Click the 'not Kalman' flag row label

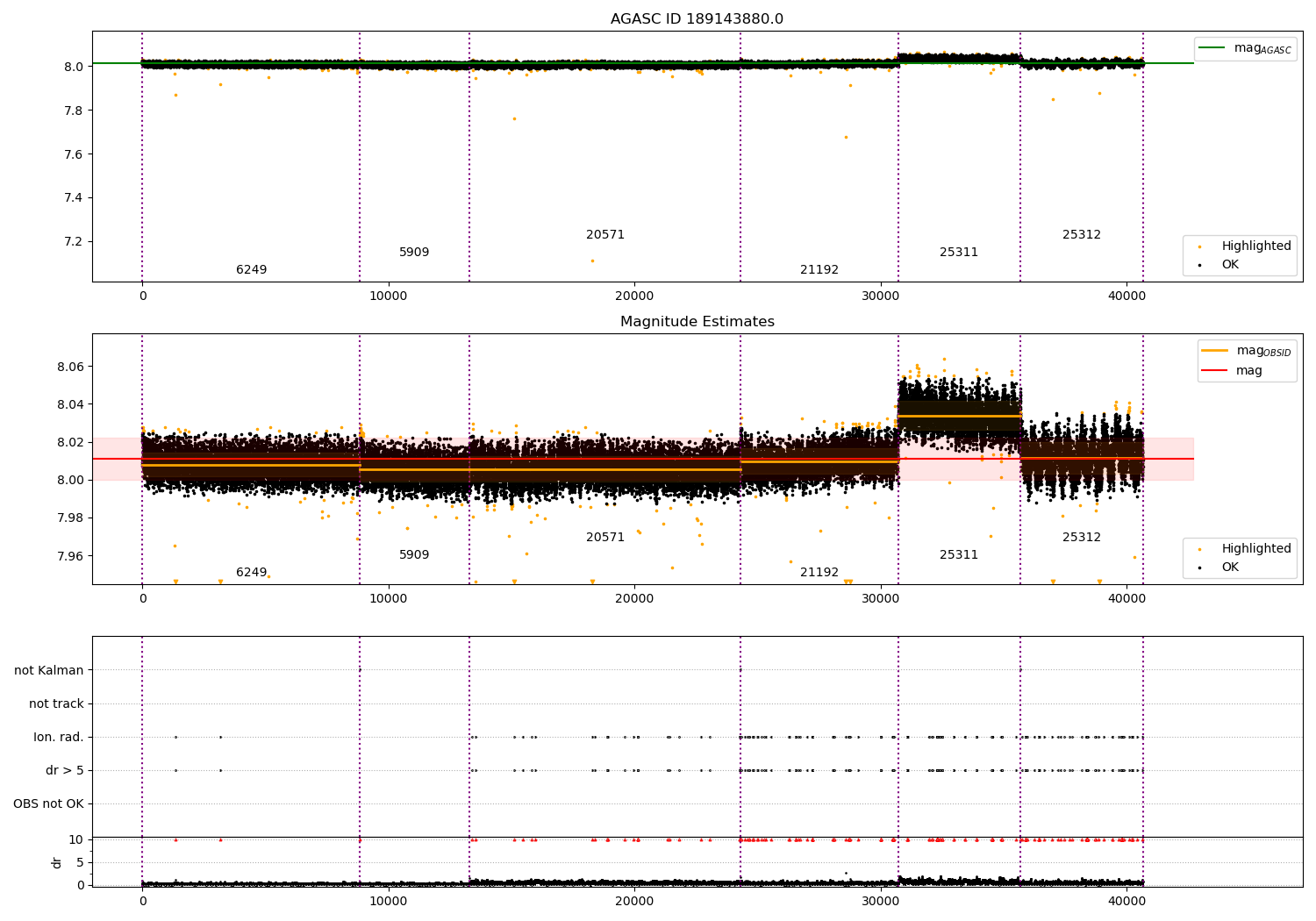coord(49,670)
